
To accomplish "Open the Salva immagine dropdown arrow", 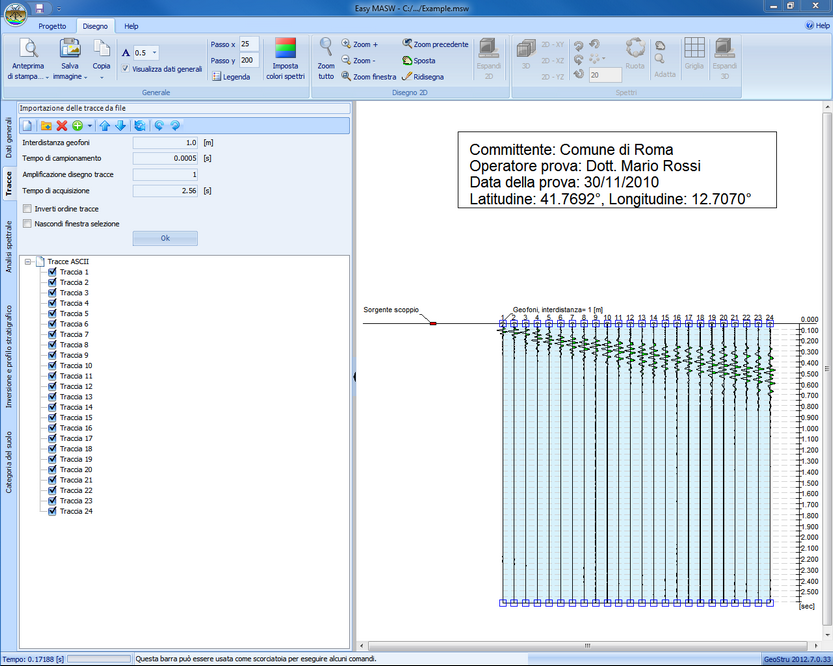I will pos(86,78).
